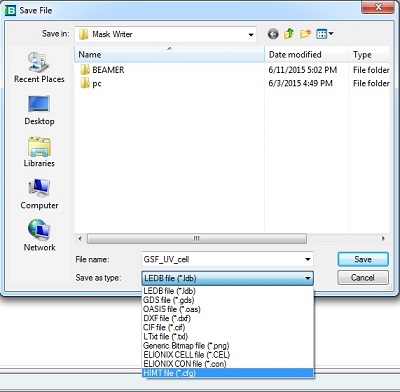This screenshot has width=400, height=392.
Task: Choose LTxt file (*.txt) option
Action: click(228, 336)
